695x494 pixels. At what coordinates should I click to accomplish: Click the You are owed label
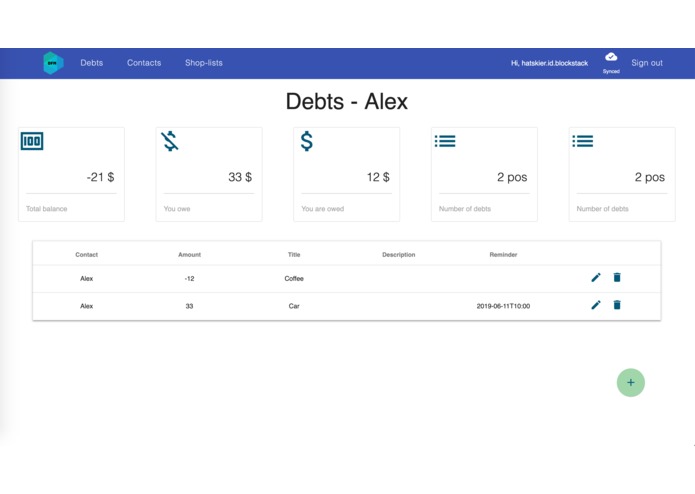coord(323,209)
